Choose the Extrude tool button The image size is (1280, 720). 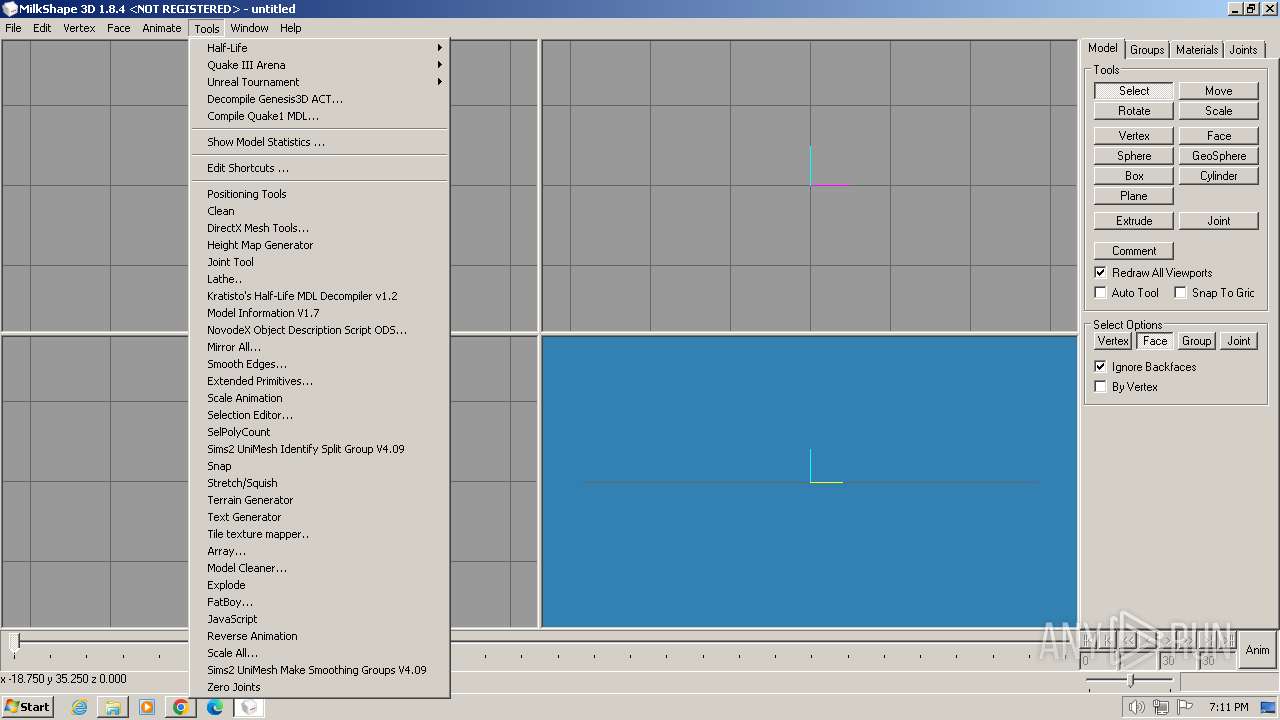click(x=1134, y=221)
